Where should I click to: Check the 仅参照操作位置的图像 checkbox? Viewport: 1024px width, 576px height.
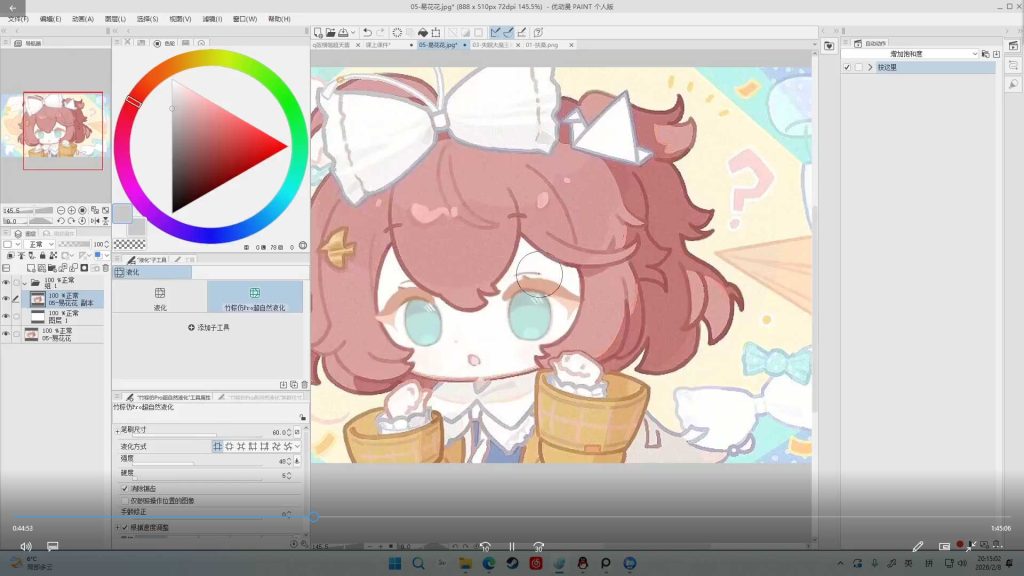point(125,500)
